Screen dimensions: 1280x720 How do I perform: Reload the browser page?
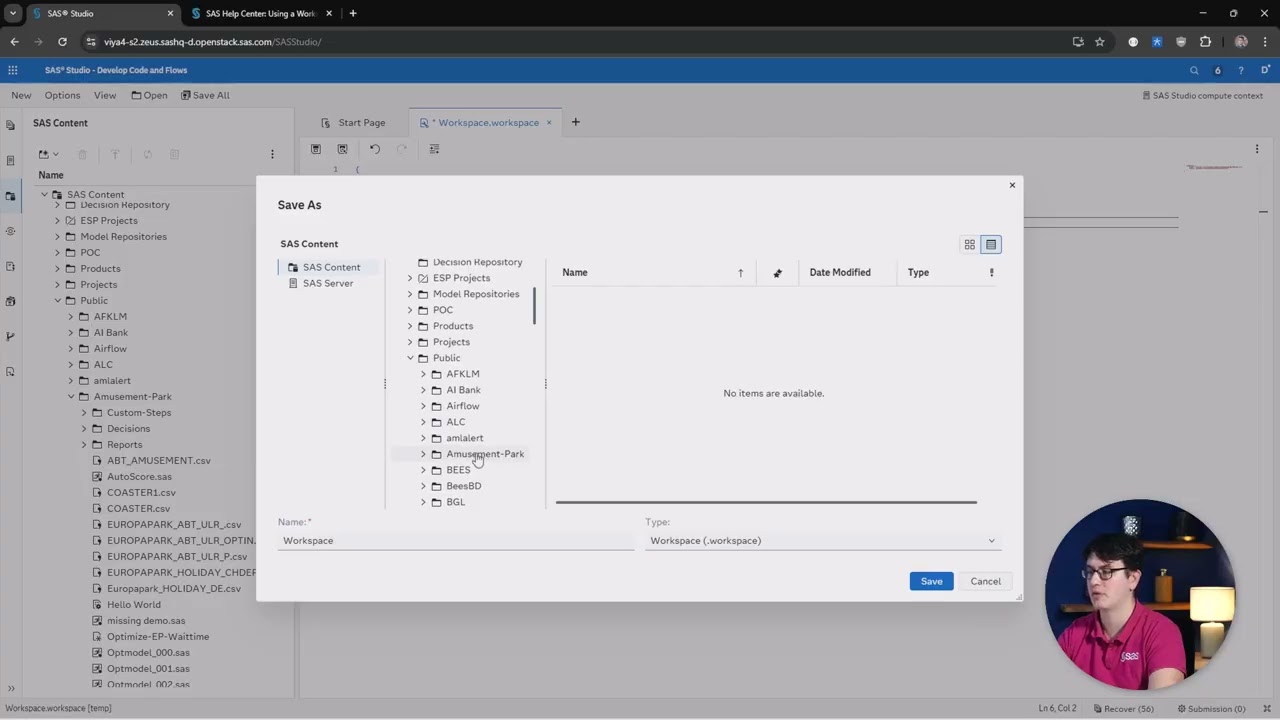pos(62,42)
